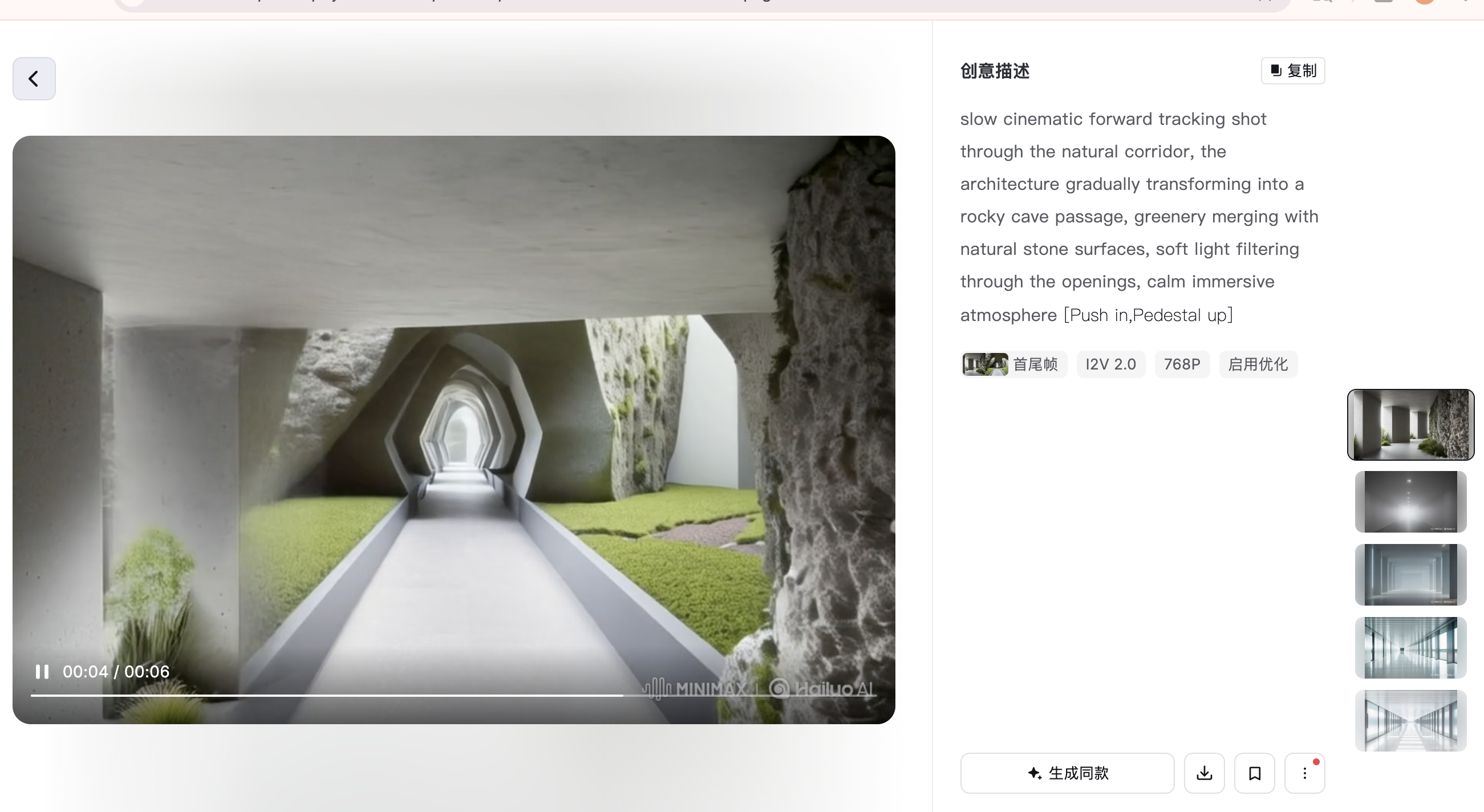This screenshot has width=1484, height=812.
Task: Click the back arrow button
Action: (34, 78)
